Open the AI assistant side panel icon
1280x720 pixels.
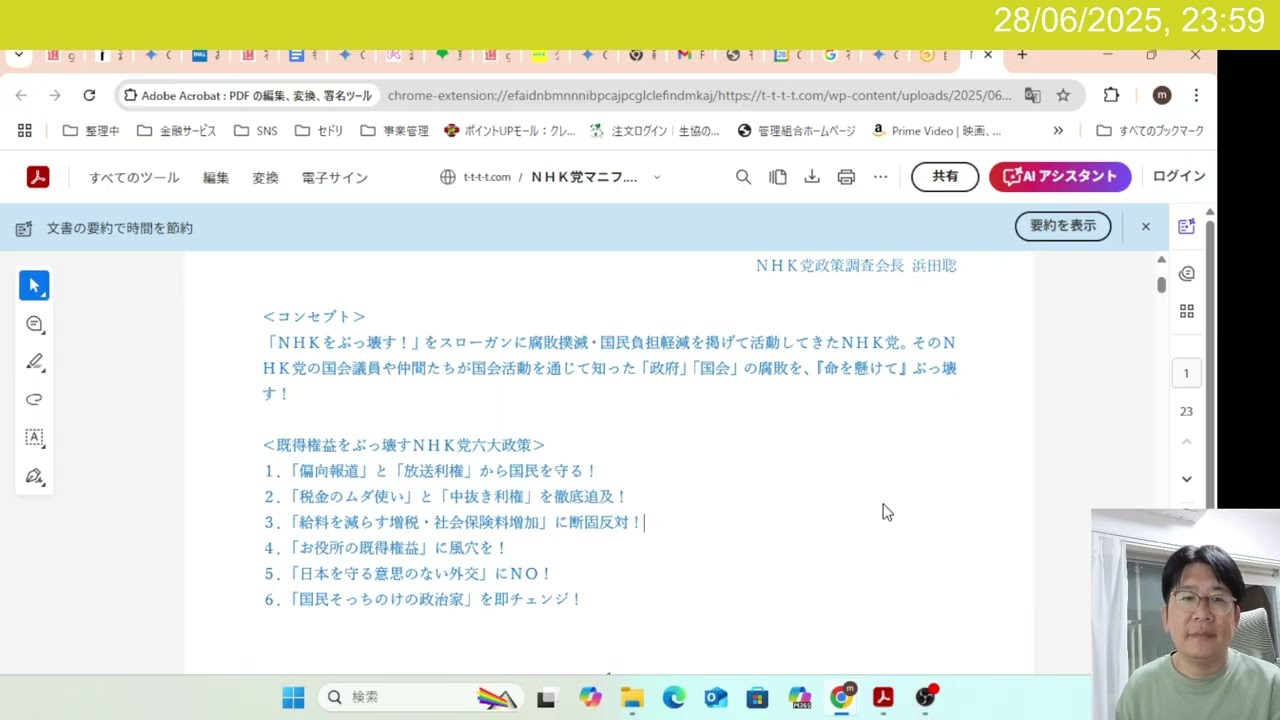[1187, 227]
